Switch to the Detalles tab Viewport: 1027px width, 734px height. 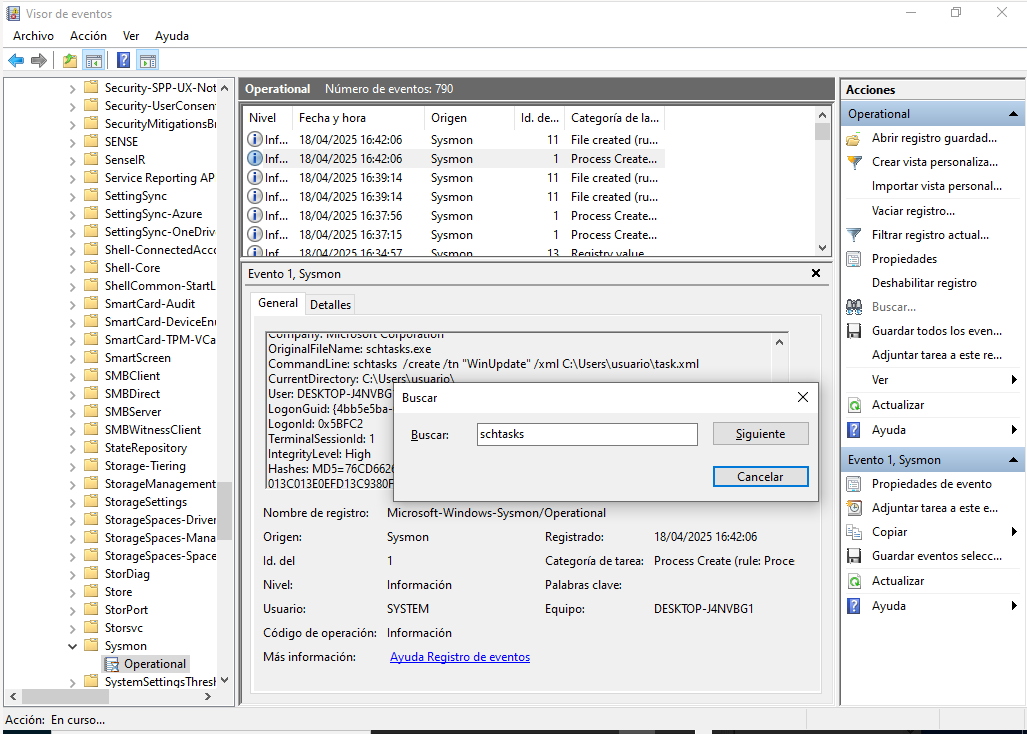pos(331,304)
